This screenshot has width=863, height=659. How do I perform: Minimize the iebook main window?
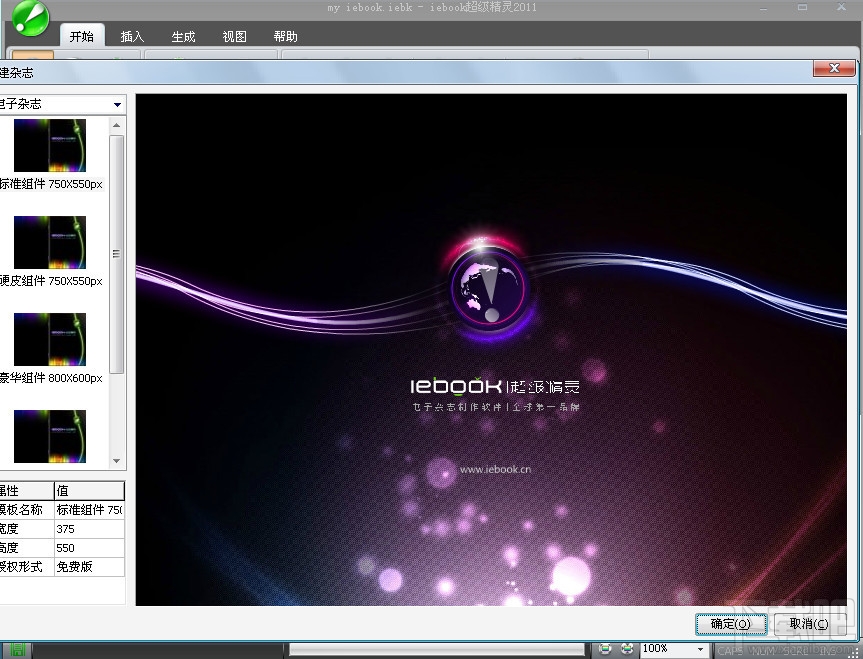[x=764, y=8]
